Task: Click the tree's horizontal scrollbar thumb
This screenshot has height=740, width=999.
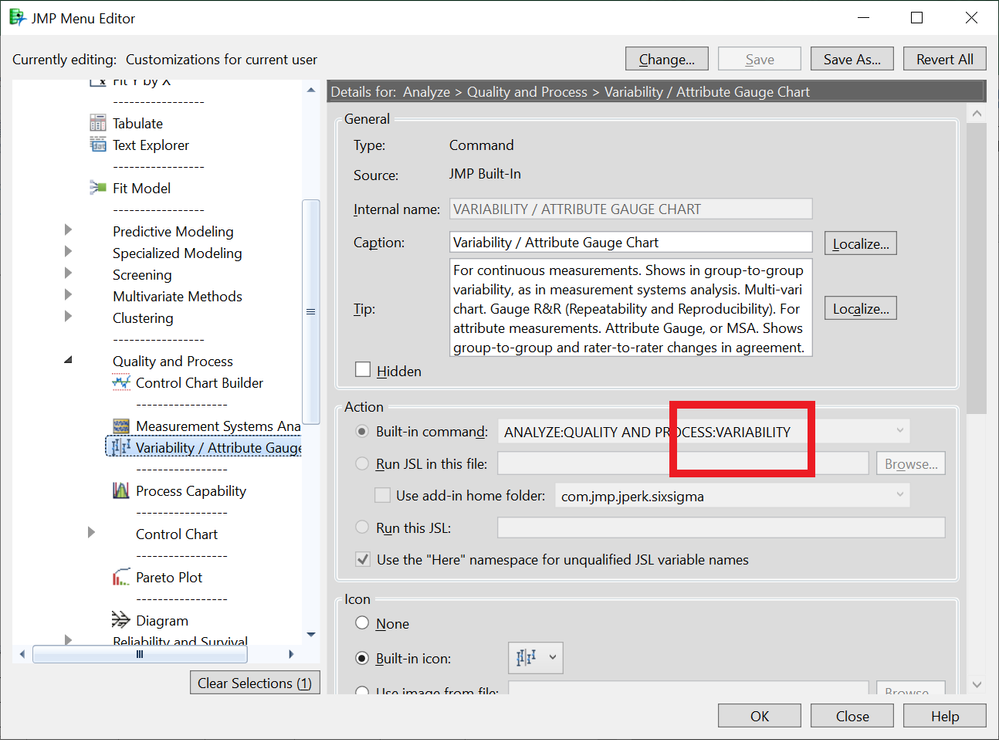Action: 140,654
